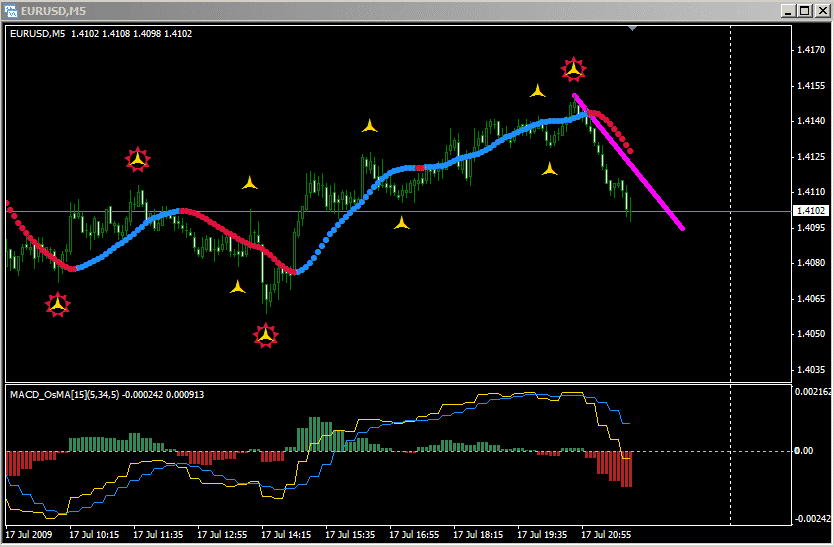Viewport: 834px width, 547px height.
Task: Click the 1.4155 price scale label
Action: click(x=811, y=86)
